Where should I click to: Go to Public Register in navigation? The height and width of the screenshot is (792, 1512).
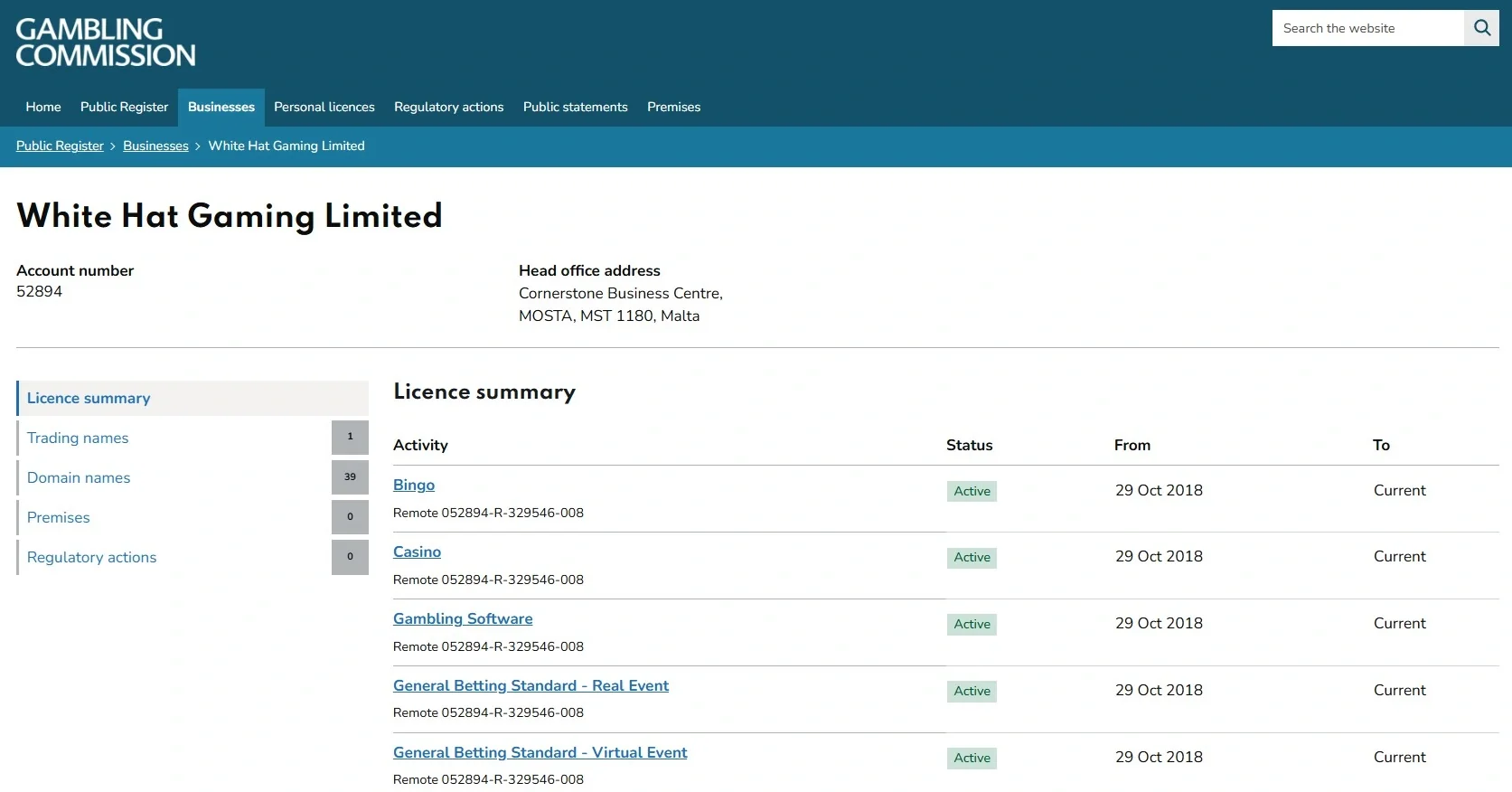[124, 107]
